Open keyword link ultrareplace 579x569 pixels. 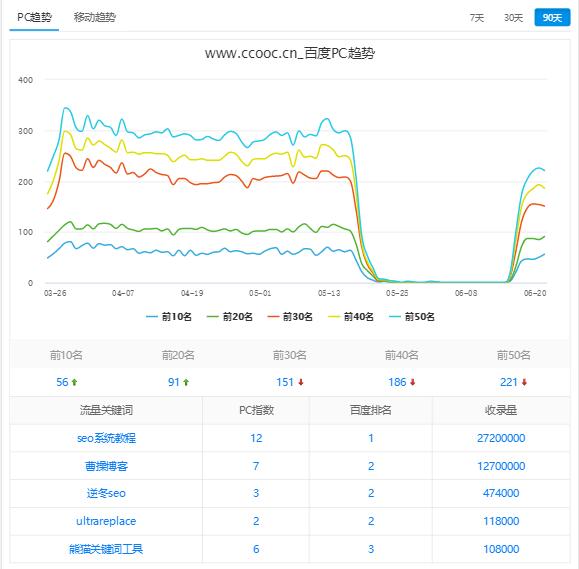click(106, 521)
